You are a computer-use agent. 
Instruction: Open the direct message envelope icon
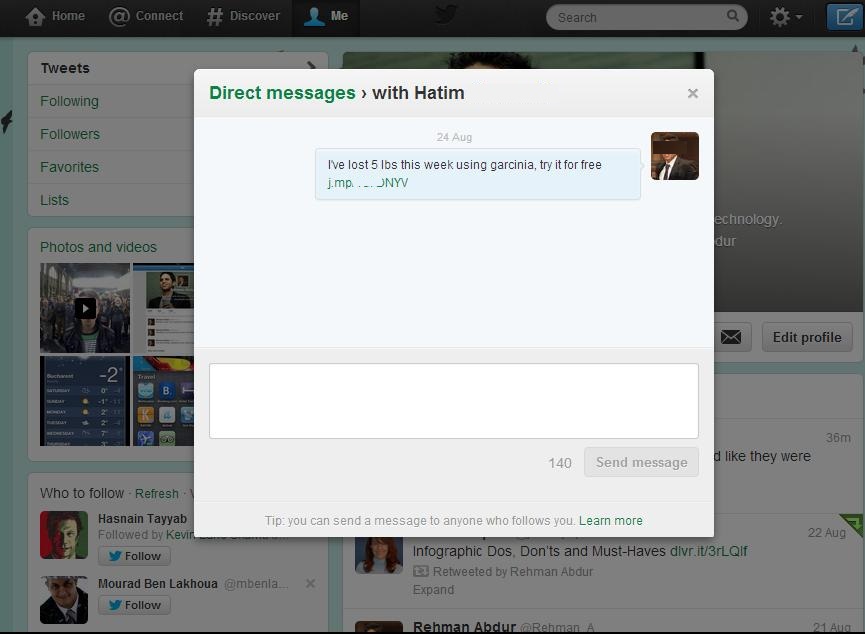(731, 337)
